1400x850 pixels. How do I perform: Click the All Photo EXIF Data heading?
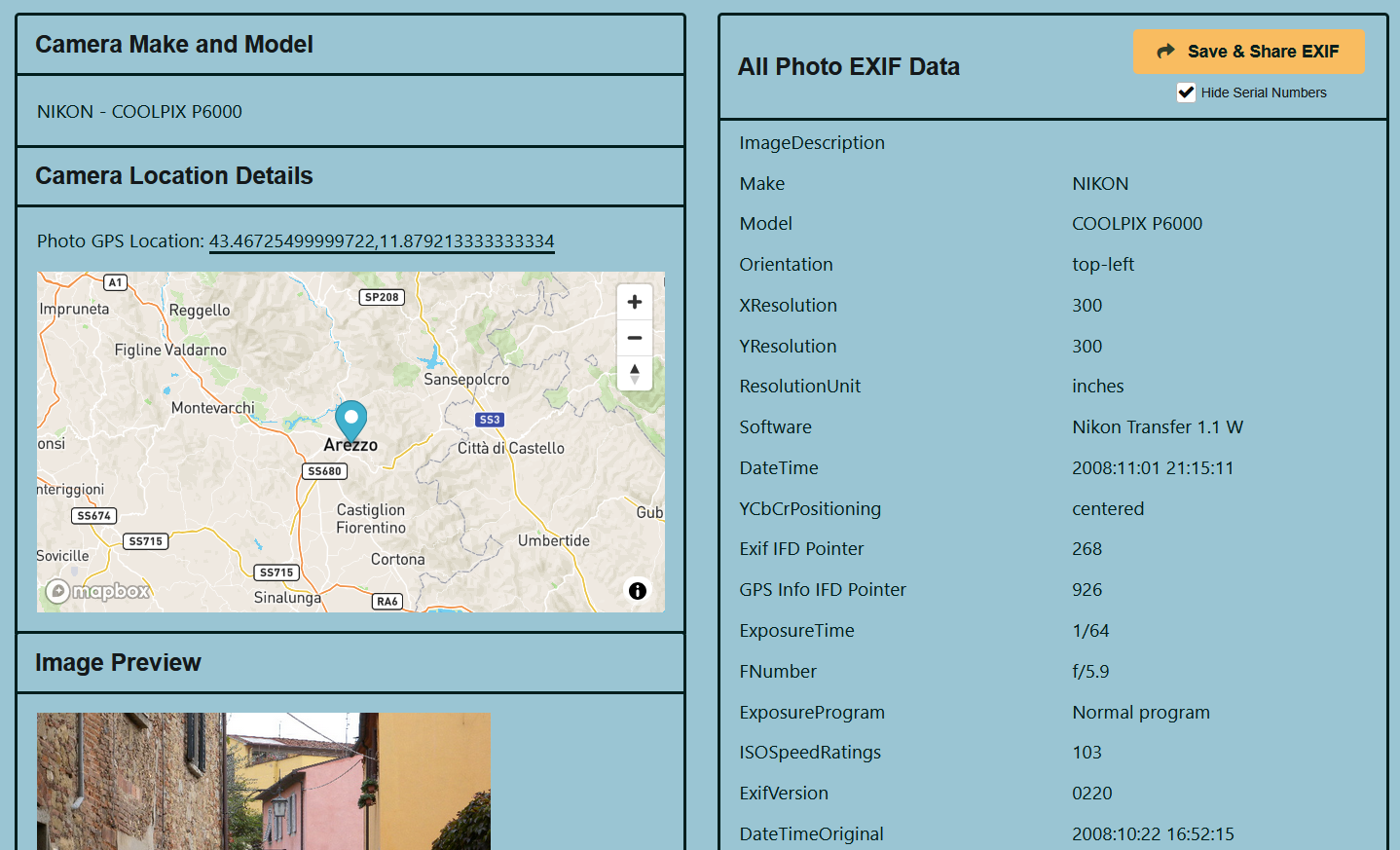pyautogui.click(x=849, y=67)
